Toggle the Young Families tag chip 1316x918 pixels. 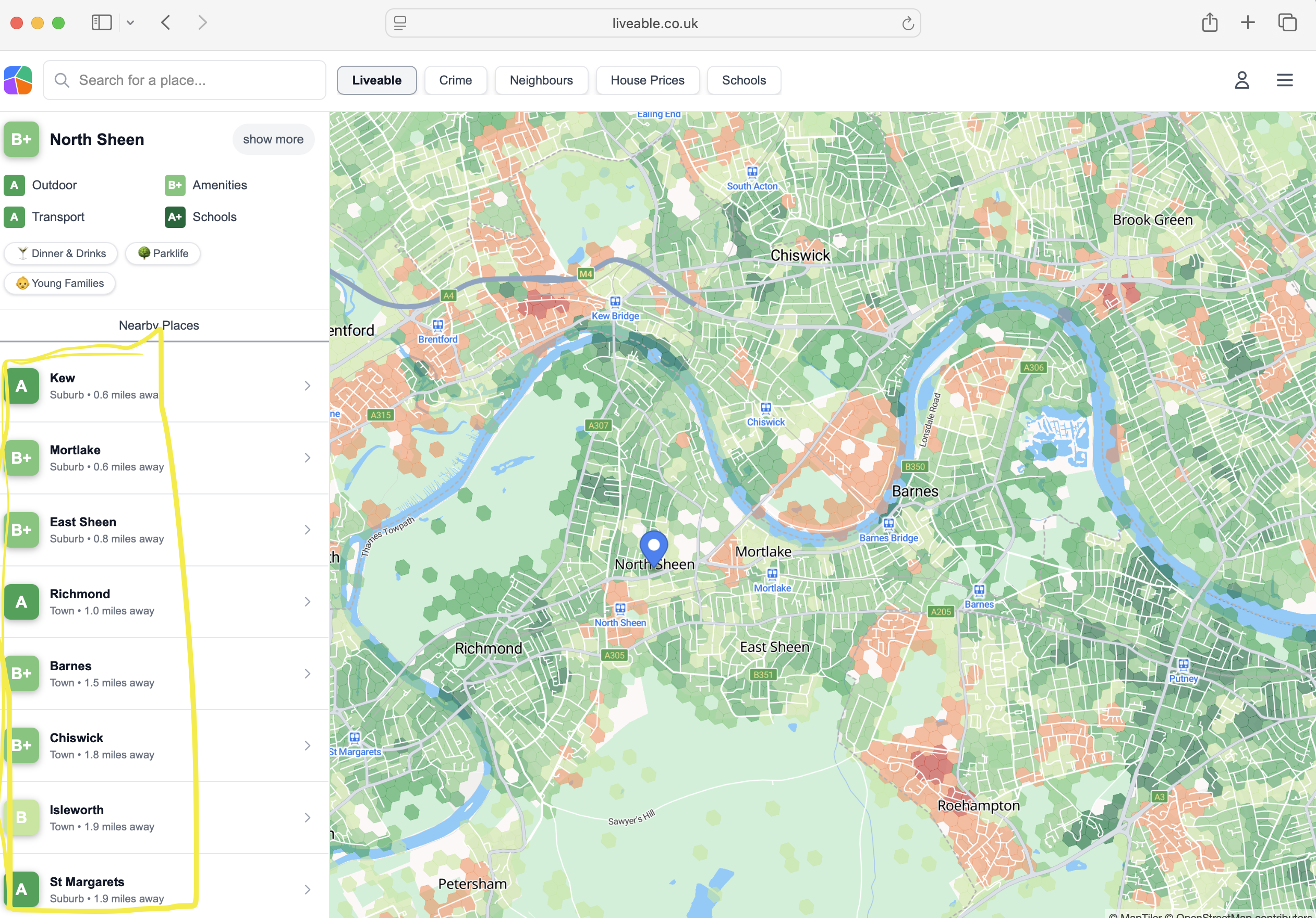point(59,283)
